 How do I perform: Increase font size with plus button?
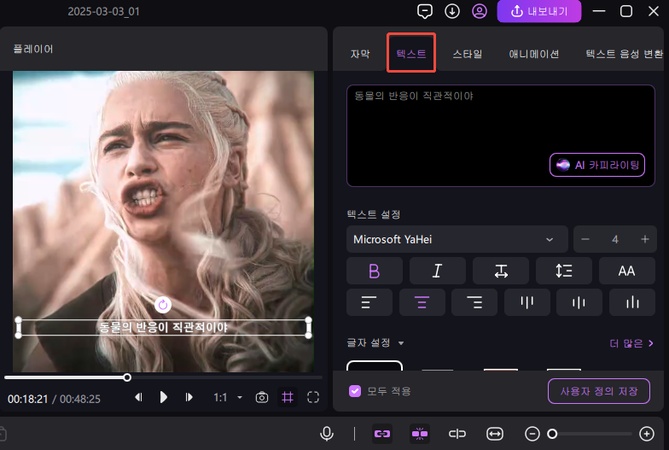point(645,239)
